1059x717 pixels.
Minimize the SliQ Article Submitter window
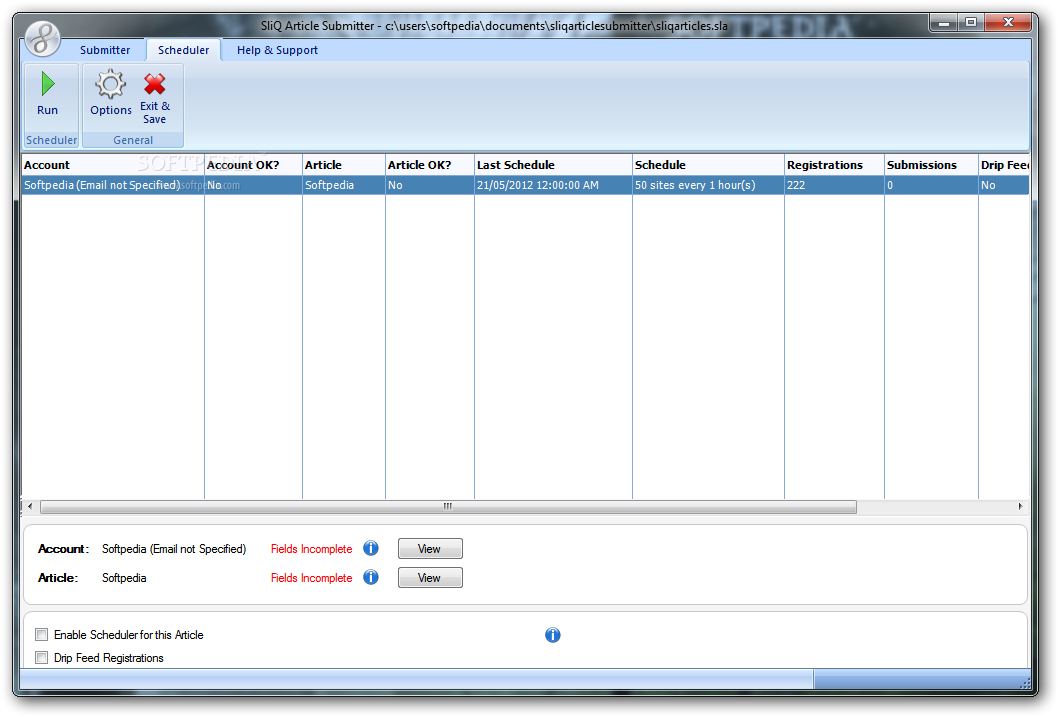944,23
